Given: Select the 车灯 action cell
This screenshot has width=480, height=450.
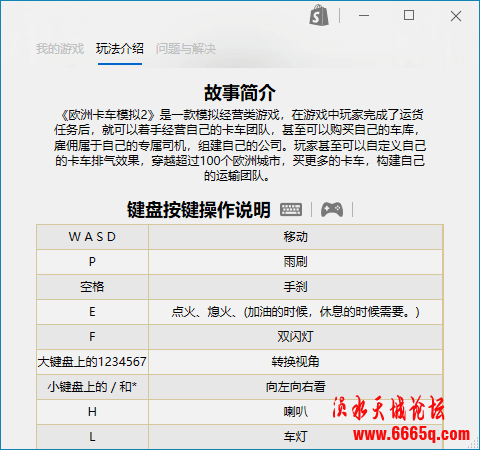Looking at the screenshot, I should tap(295, 437).
